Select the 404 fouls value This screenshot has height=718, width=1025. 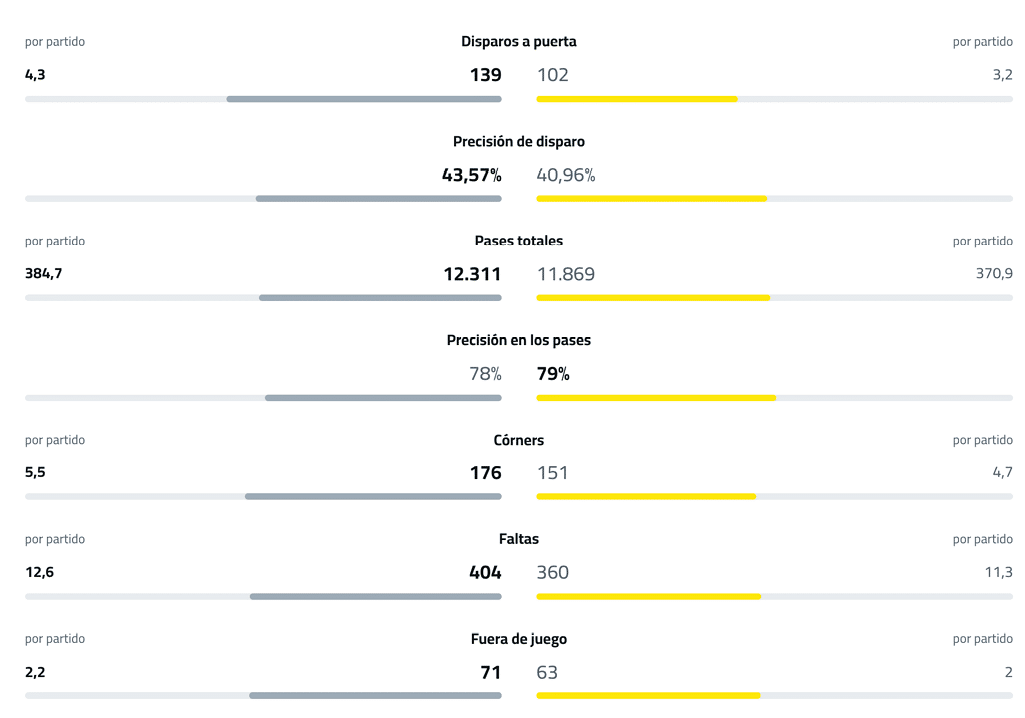[x=485, y=572]
